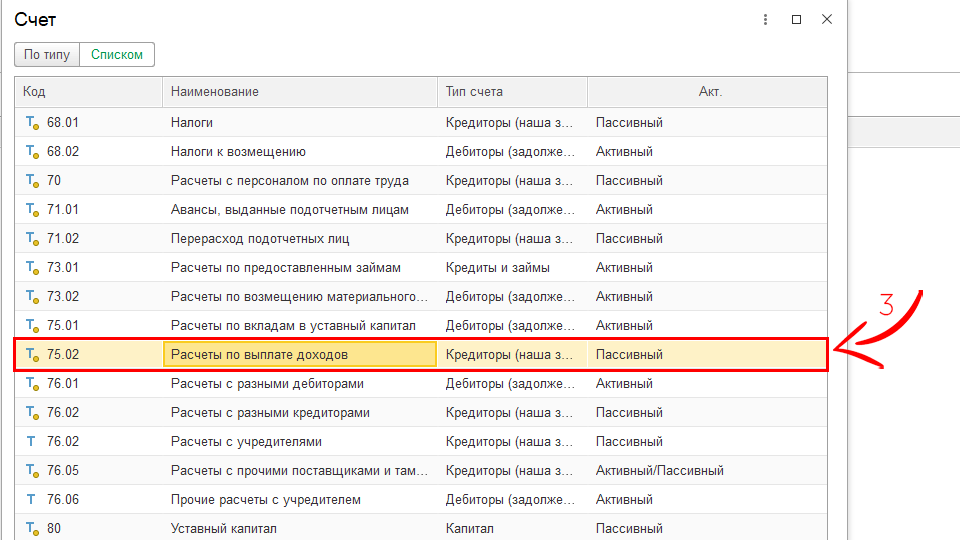Screen dimensions: 960x540
Task: Click the T icon for Расчеты с учредителями
Action: coord(31,441)
